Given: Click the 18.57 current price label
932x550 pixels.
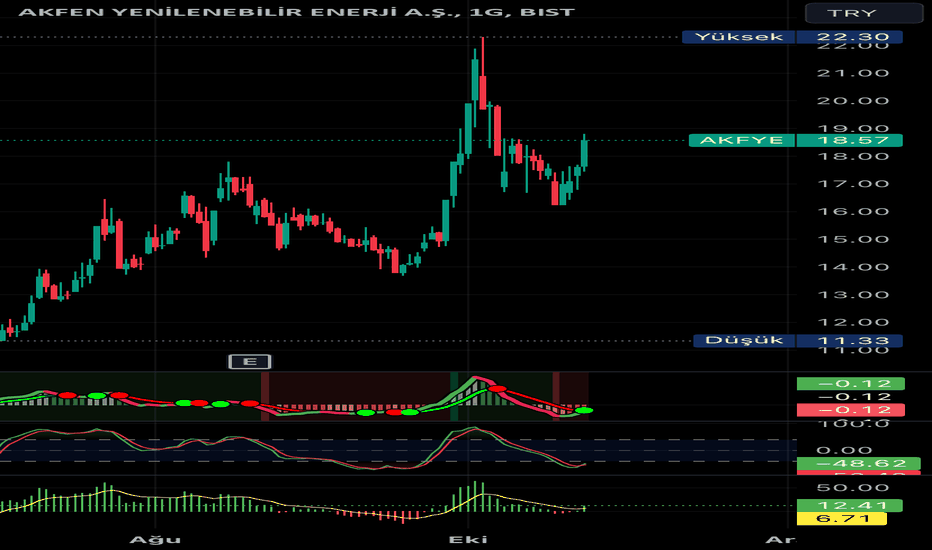Looking at the screenshot, I should coord(850,140).
